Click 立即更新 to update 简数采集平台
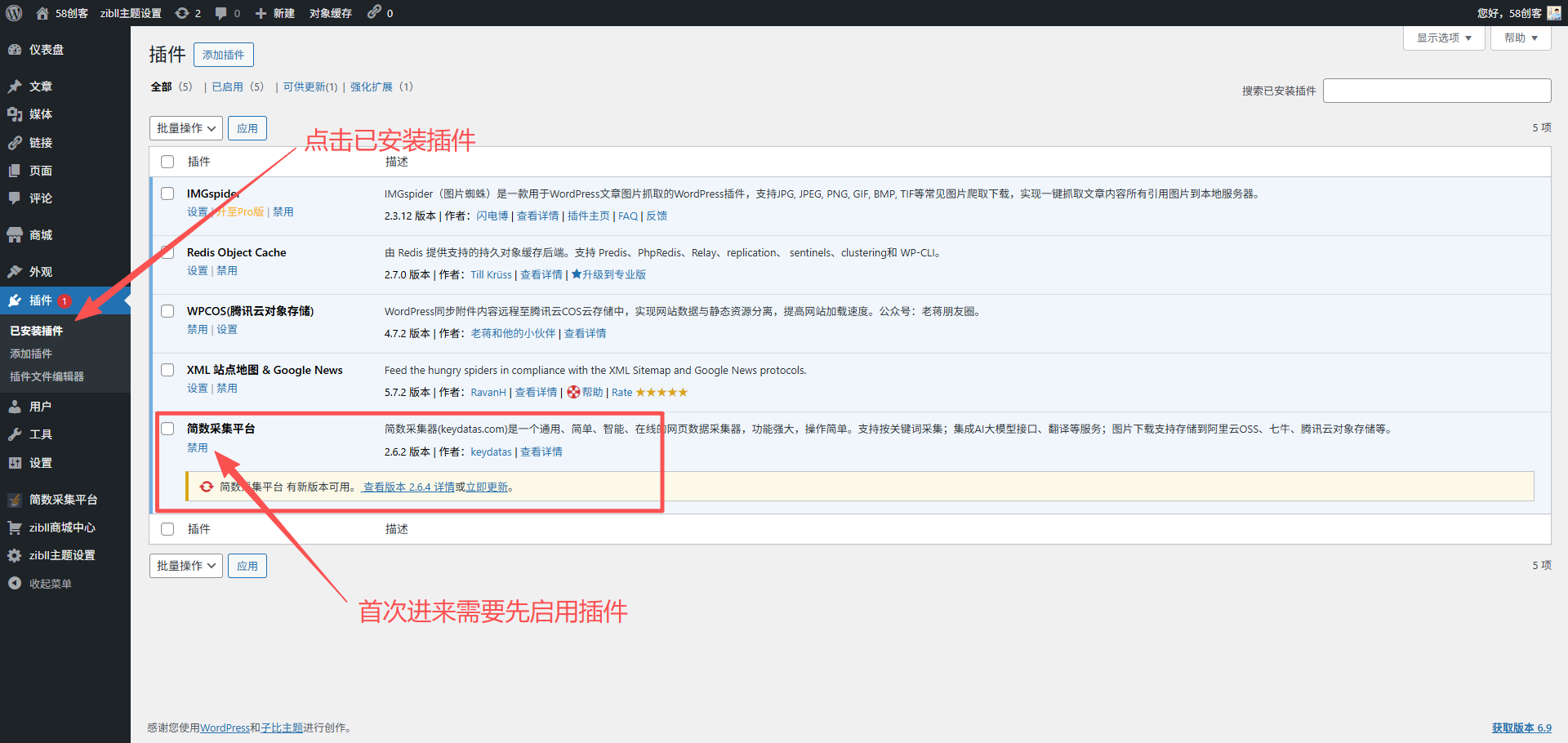1568x743 pixels. pyautogui.click(x=486, y=487)
